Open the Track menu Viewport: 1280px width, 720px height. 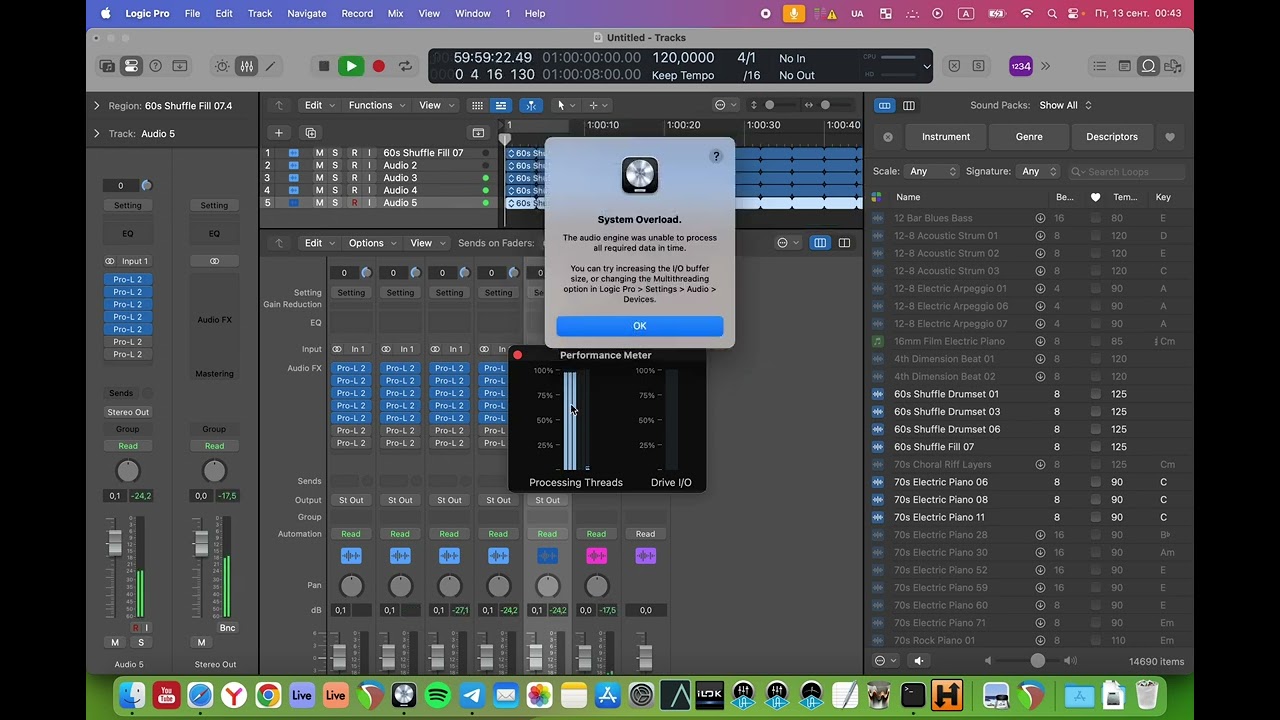coord(260,13)
